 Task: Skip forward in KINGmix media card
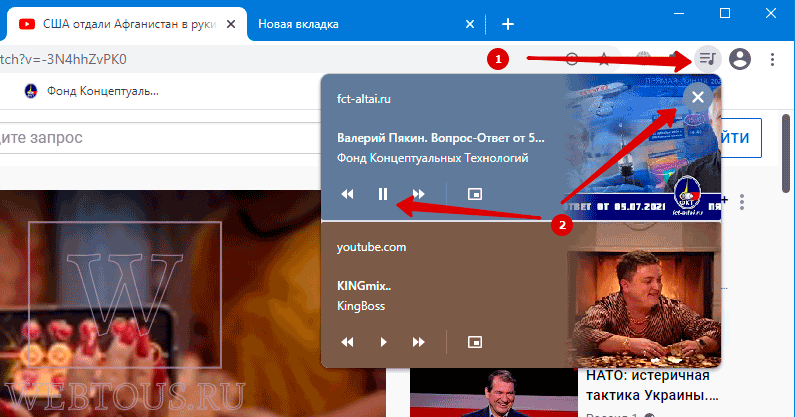click(418, 342)
